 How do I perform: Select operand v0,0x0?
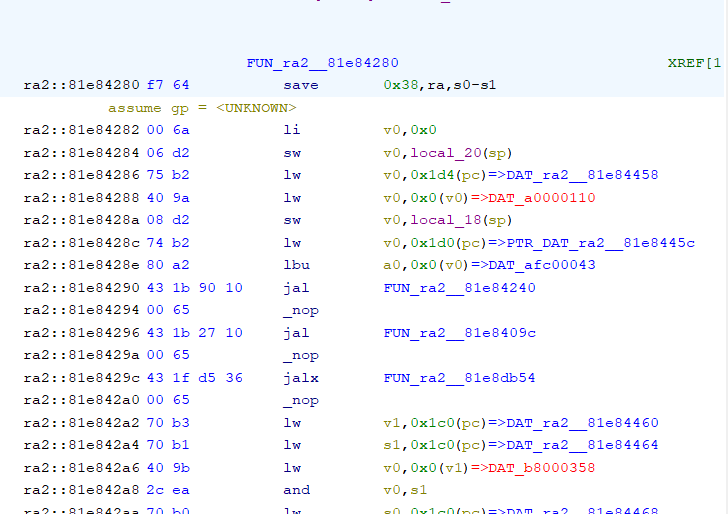[x=410, y=130]
